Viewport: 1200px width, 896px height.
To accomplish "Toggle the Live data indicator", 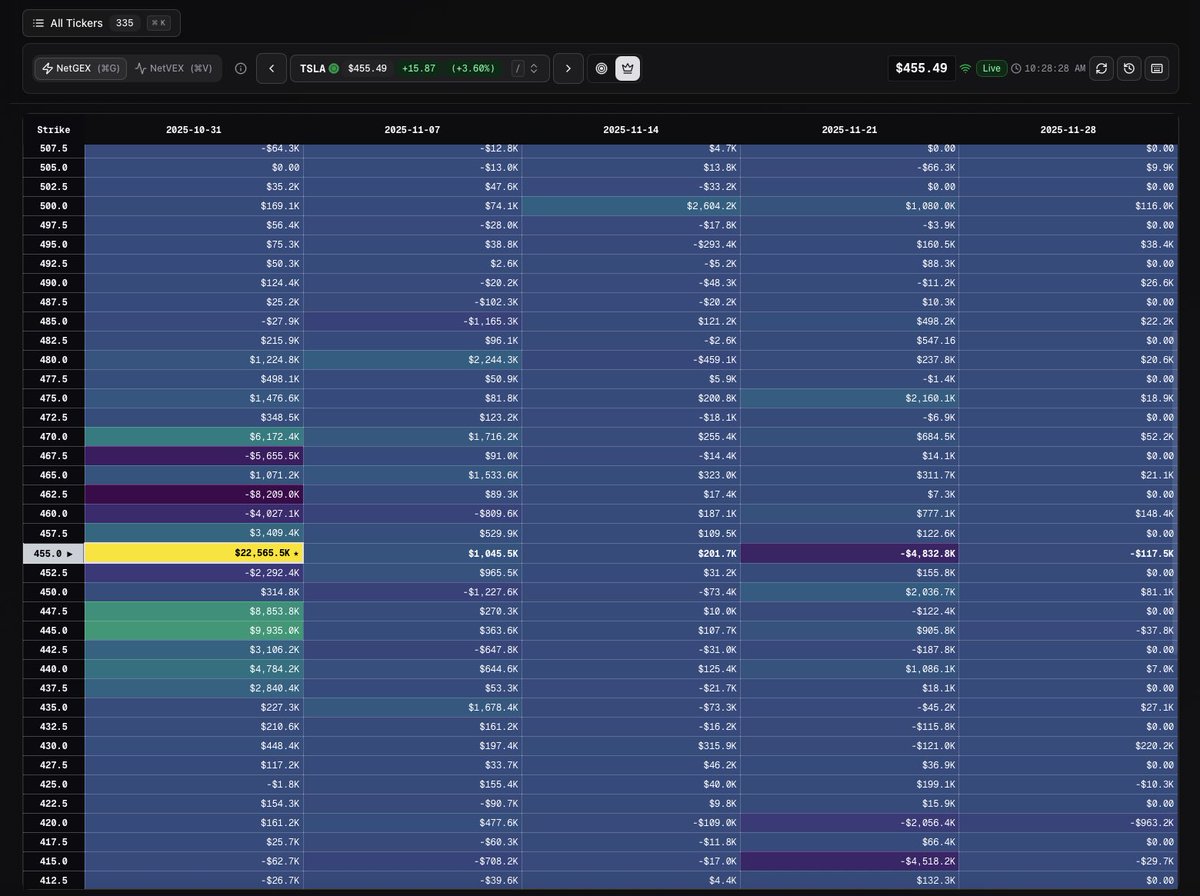I will click(x=990, y=68).
